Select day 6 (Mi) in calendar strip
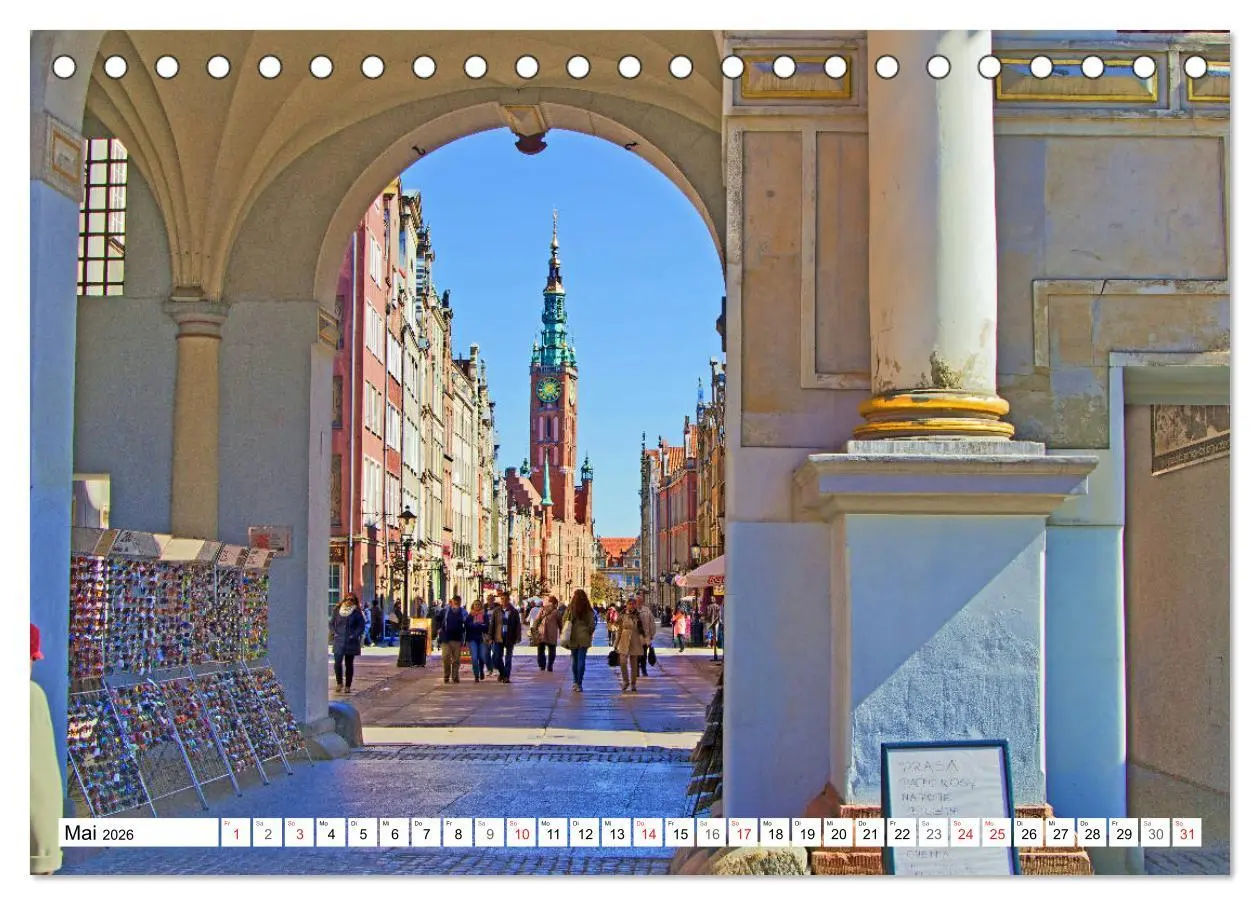 [394, 833]
